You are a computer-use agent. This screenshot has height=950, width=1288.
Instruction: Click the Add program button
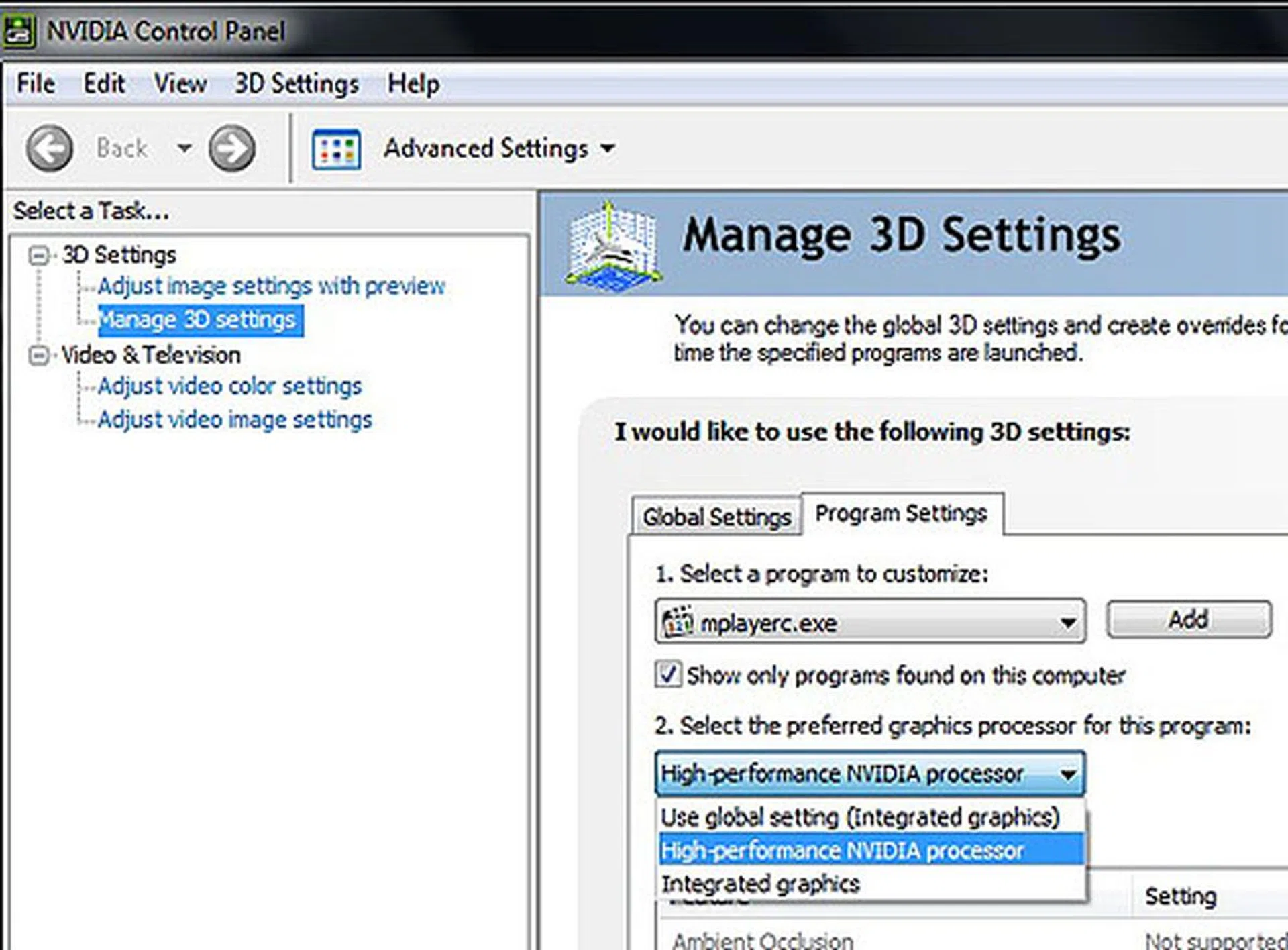(x=1188, y=619)
